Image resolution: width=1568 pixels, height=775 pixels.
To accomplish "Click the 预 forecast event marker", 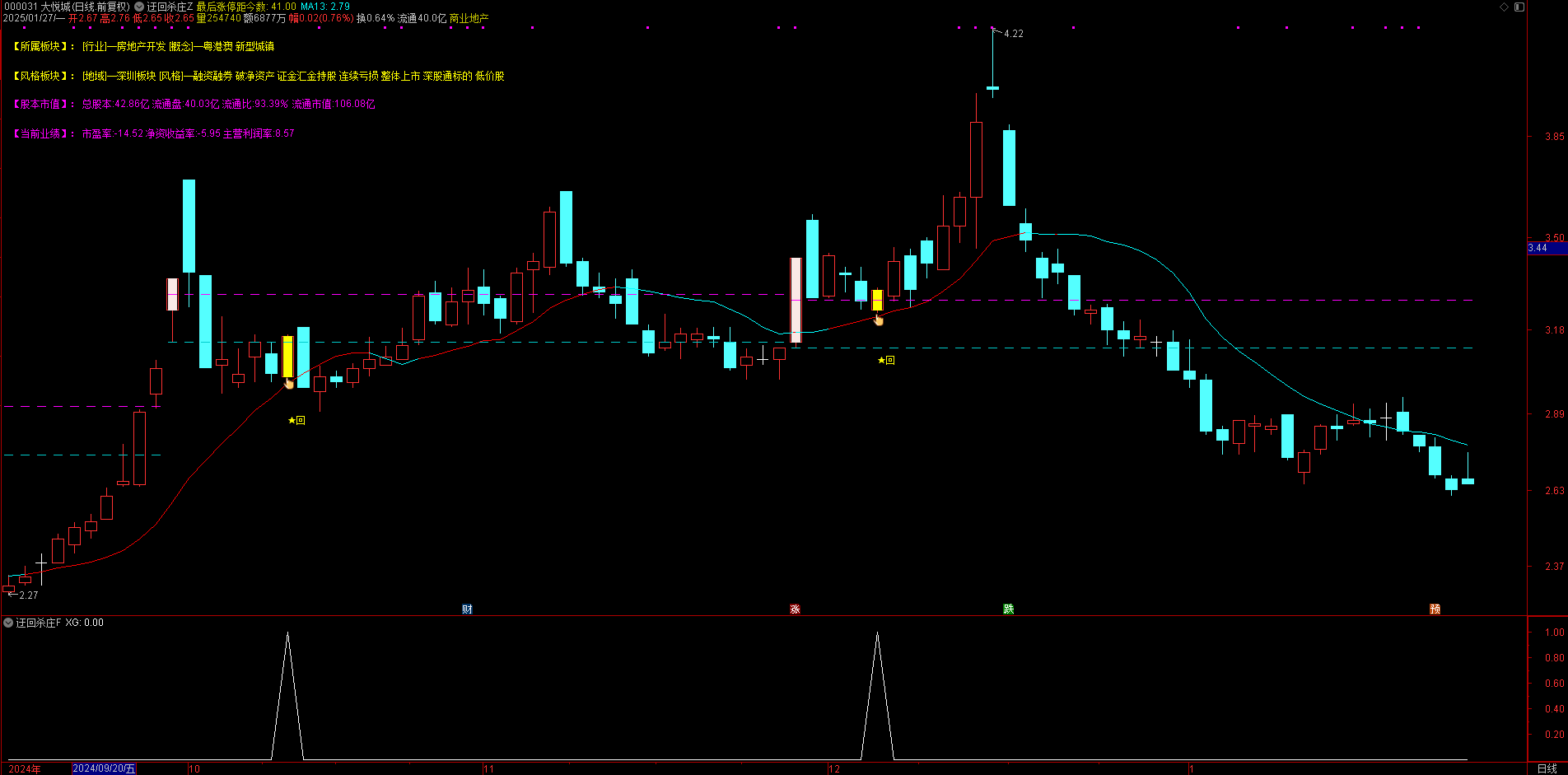I will (1435, 609).
